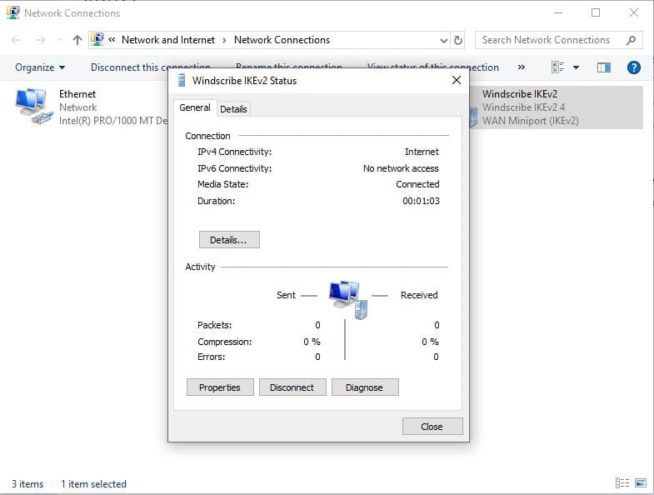Dismiss status dialog using the X icon
The image size is (654, 495).
tap(456, 80)
